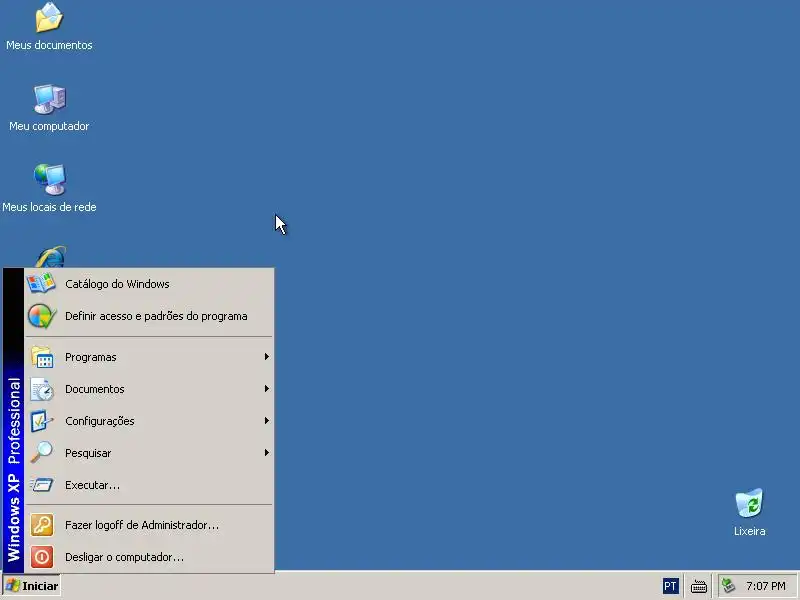Open Catálogo do Windows menu entry
Screen dimensions: 800x600
point(148,284)
